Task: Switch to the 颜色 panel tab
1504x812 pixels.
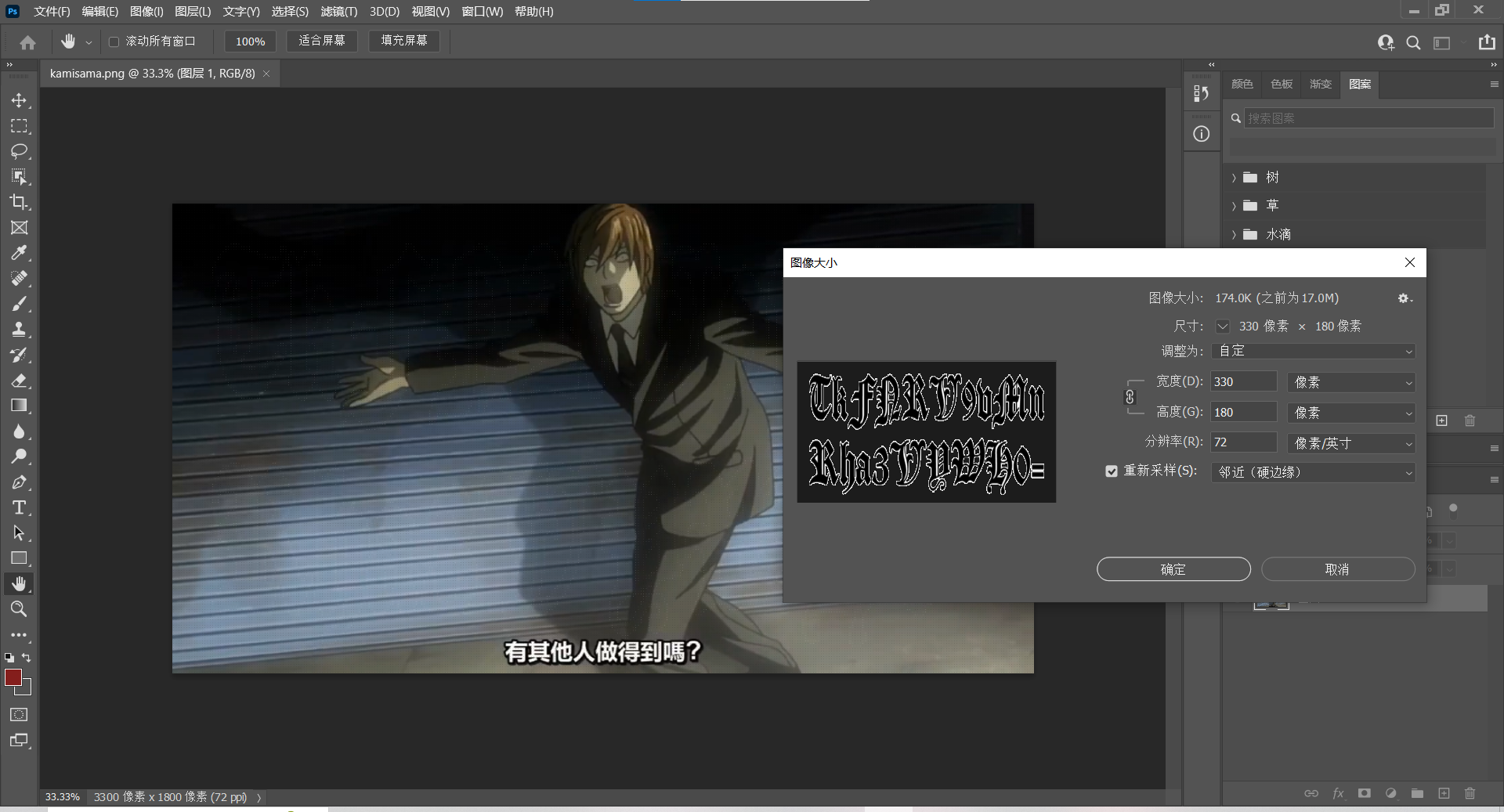Action: [1242, 84]
